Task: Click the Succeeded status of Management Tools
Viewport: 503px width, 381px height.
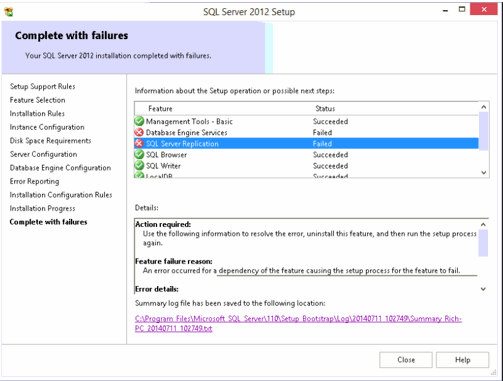Action: [x=330, y=121]
